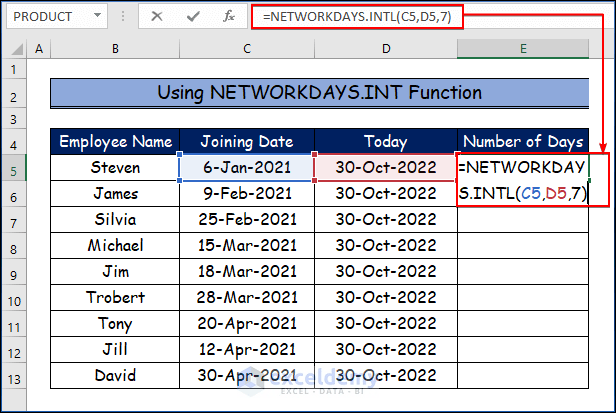Viewport: 616px width, 413px height.
Task: Select empty Number of Days cell for Tony
Action: coord(523,323)
